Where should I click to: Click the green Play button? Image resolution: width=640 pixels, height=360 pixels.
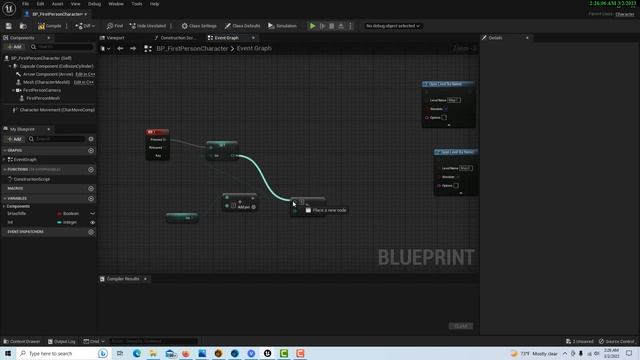tap(312, 26)
